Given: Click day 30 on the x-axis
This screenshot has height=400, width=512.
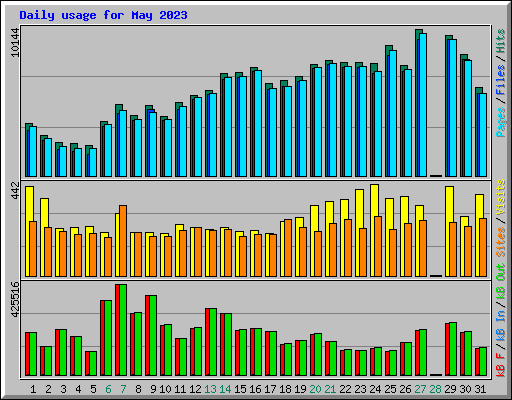Looking at the screenshot, I should pyautogui.click(x=465, y=389).
